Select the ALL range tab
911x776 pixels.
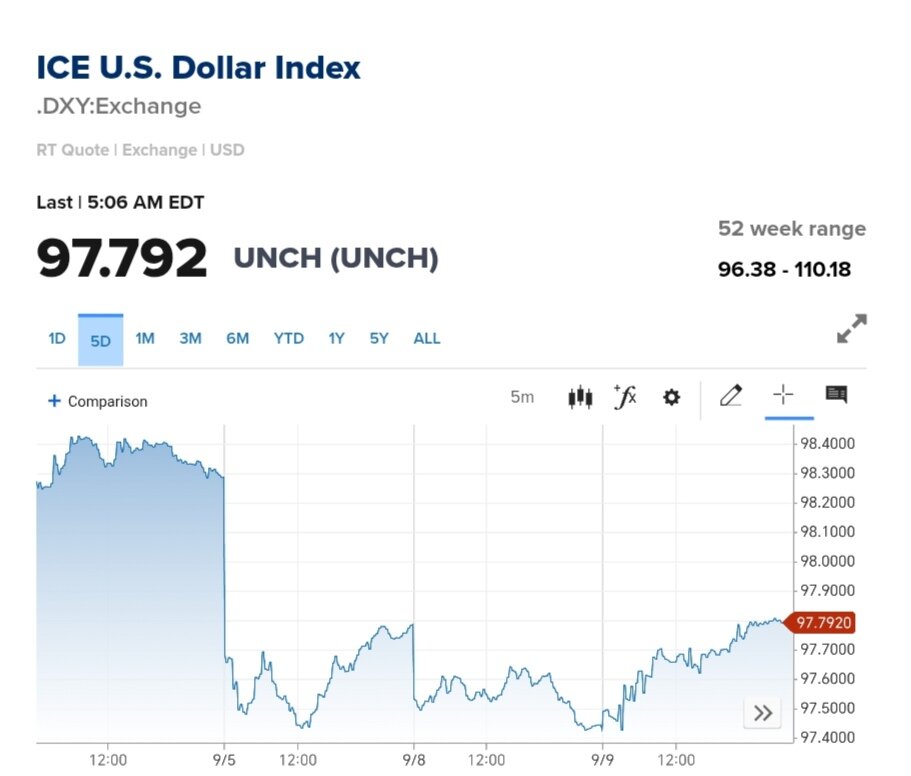tap(427, 338)
